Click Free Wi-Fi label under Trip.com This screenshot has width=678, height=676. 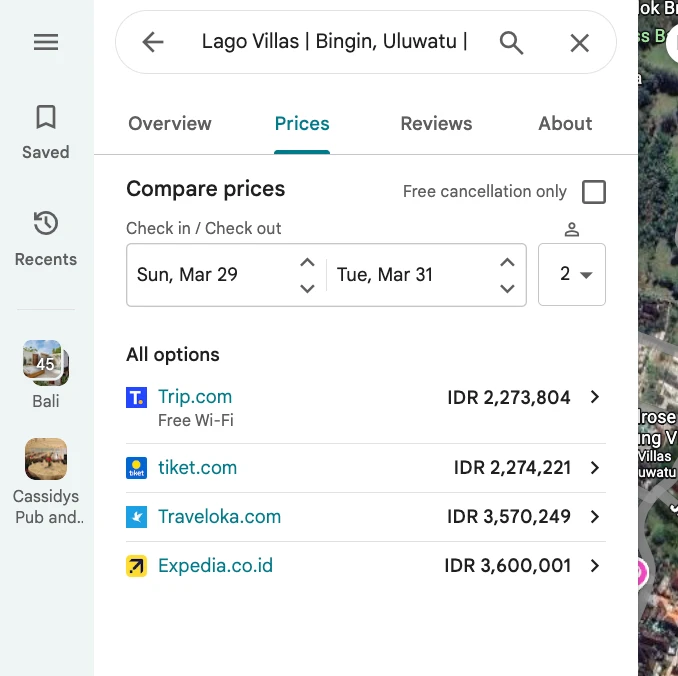pyautogui.click(x=196, y=420)
